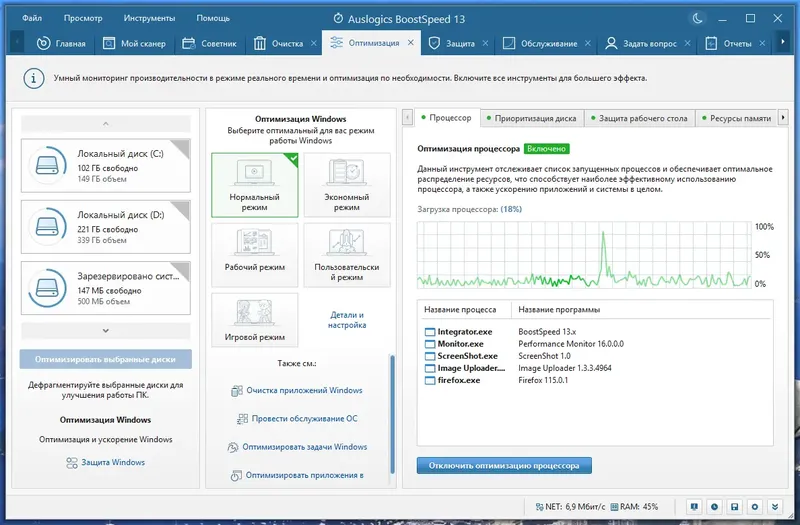Screen dimensions: 800x525
Task: Close the Защита tab
Action: pos(485,43)
